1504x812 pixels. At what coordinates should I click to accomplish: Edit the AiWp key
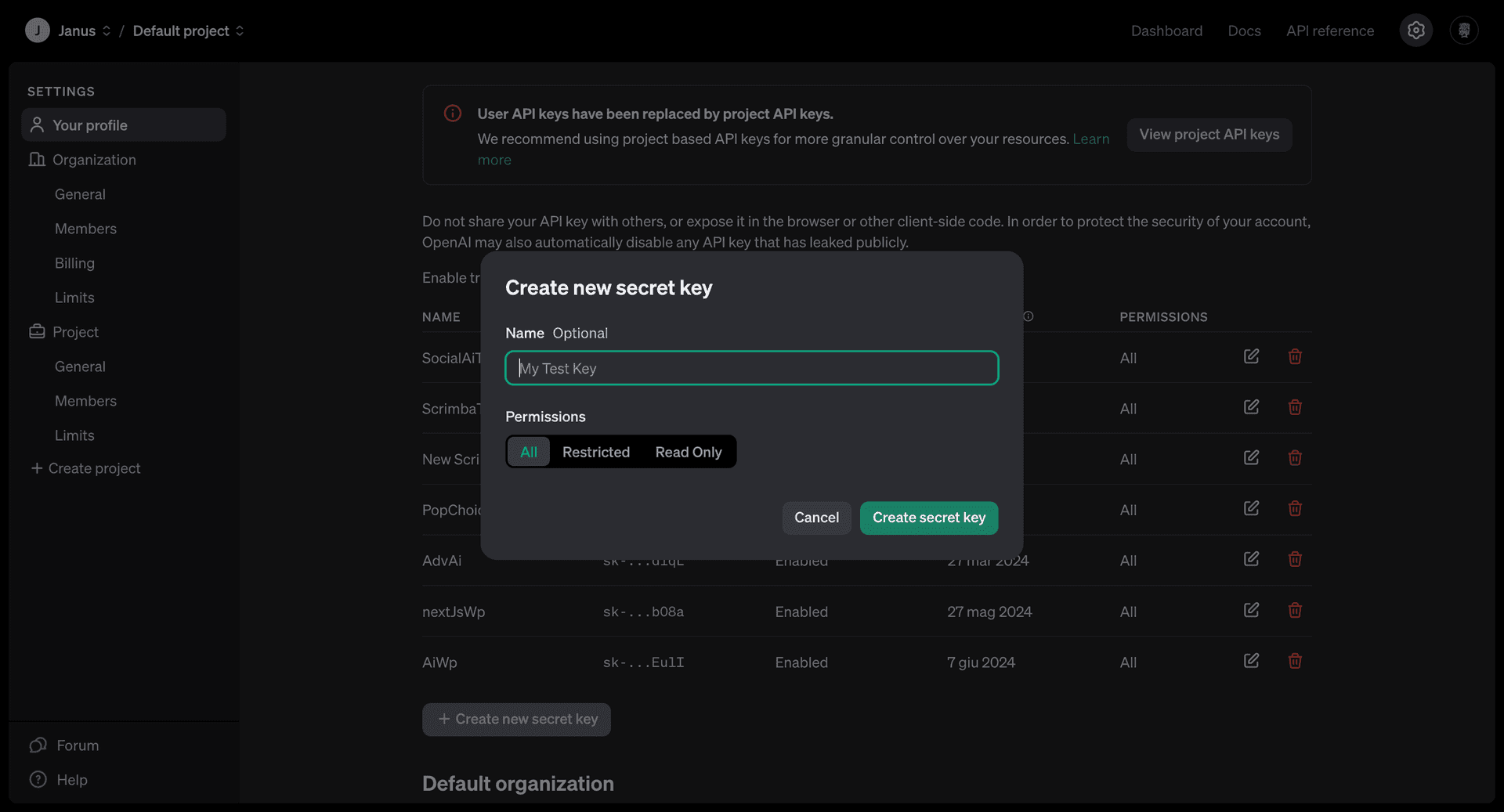coord(1251,662)
